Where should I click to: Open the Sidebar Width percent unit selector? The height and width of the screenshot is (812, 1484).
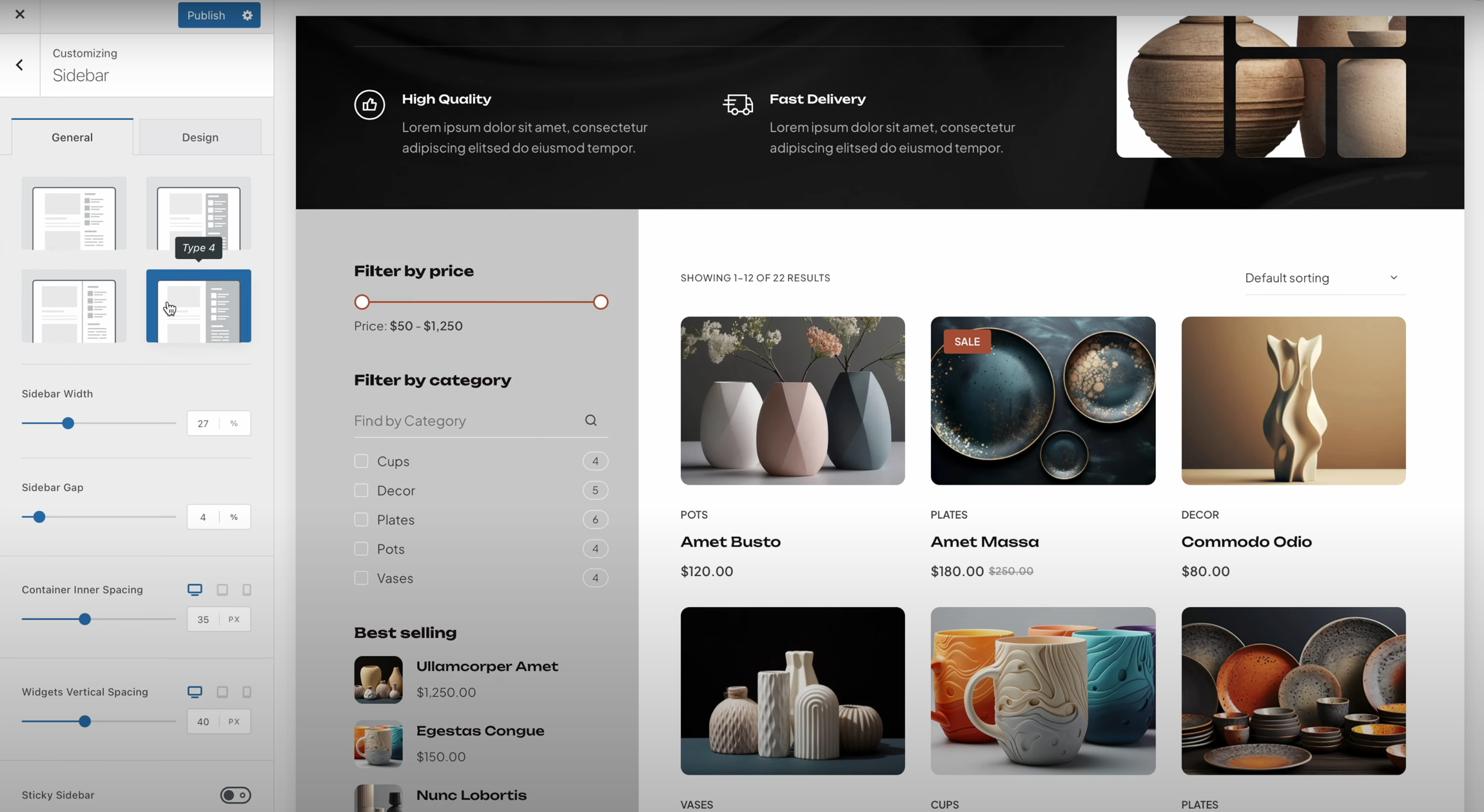coord(234,423)
